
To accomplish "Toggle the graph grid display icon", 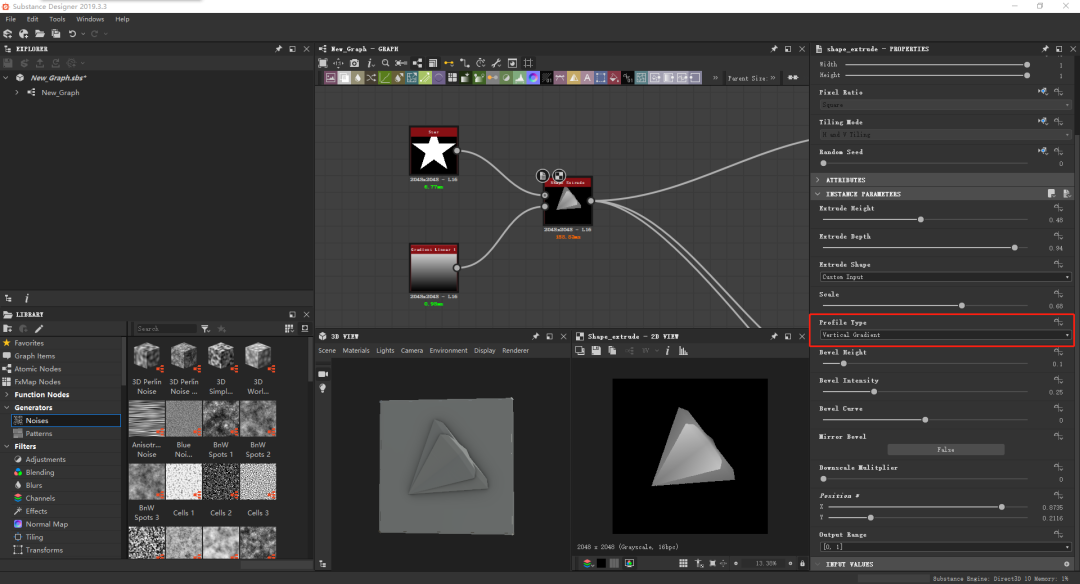I will click(x=528, y=63).
